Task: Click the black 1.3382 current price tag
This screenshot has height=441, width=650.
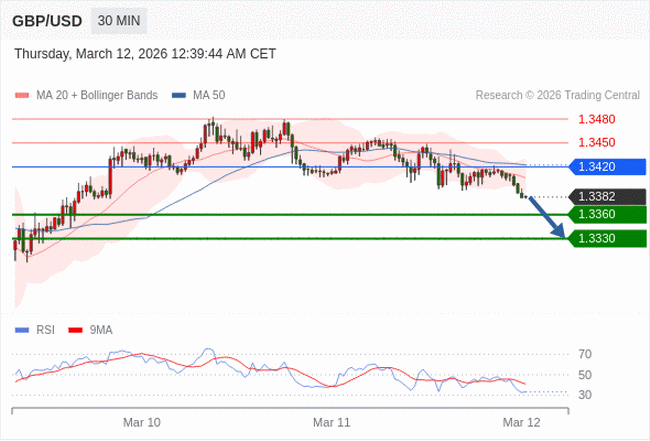Action: [606, 197]
